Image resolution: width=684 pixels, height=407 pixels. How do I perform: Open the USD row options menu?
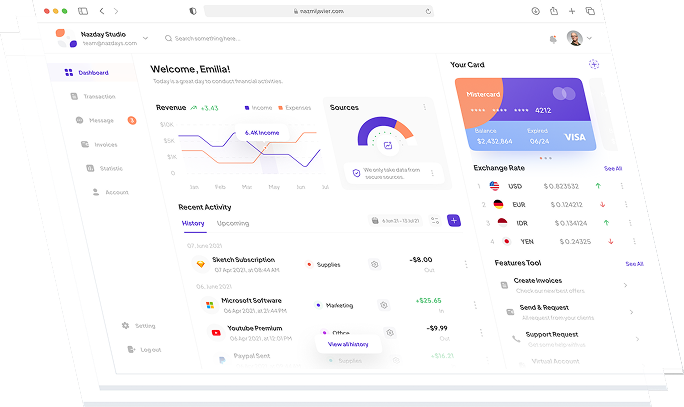pyautogui.click(x=622, y=186)
